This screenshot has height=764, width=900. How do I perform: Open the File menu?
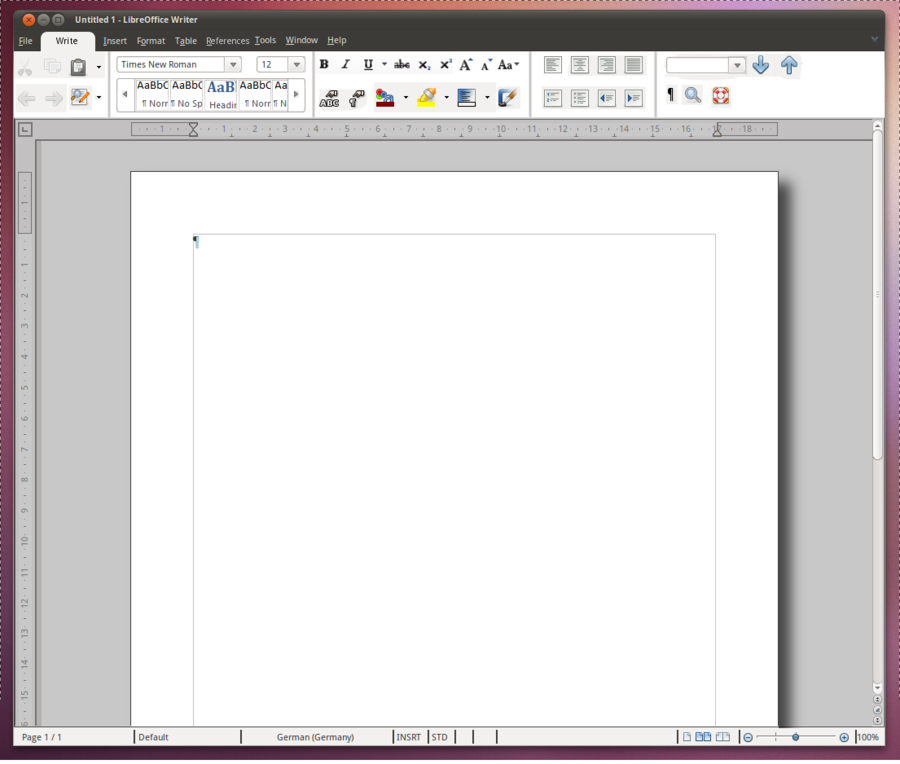click(25, 41)
